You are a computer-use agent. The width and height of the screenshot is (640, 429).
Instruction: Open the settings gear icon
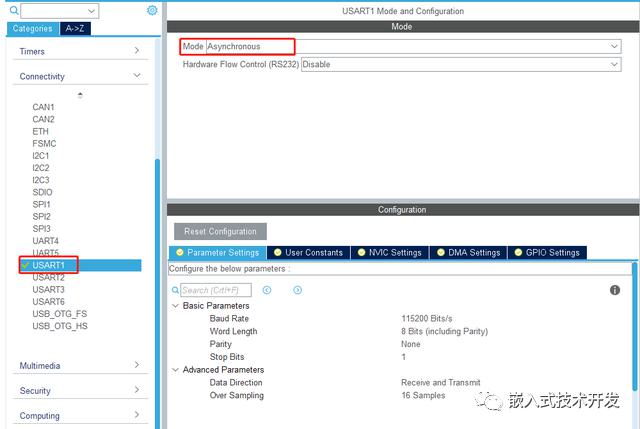pyautogui.click(x=152, y=10)
